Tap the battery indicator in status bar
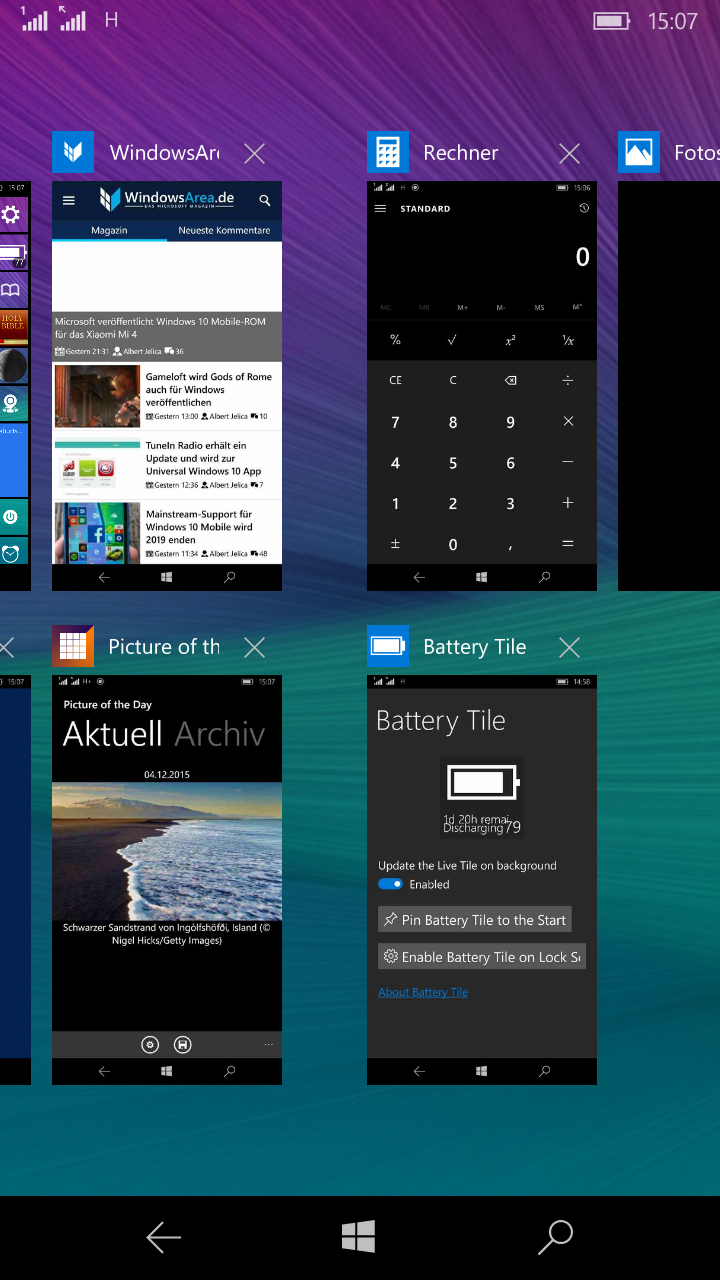The image size is (720, 1280). click(x=611, y=20)
